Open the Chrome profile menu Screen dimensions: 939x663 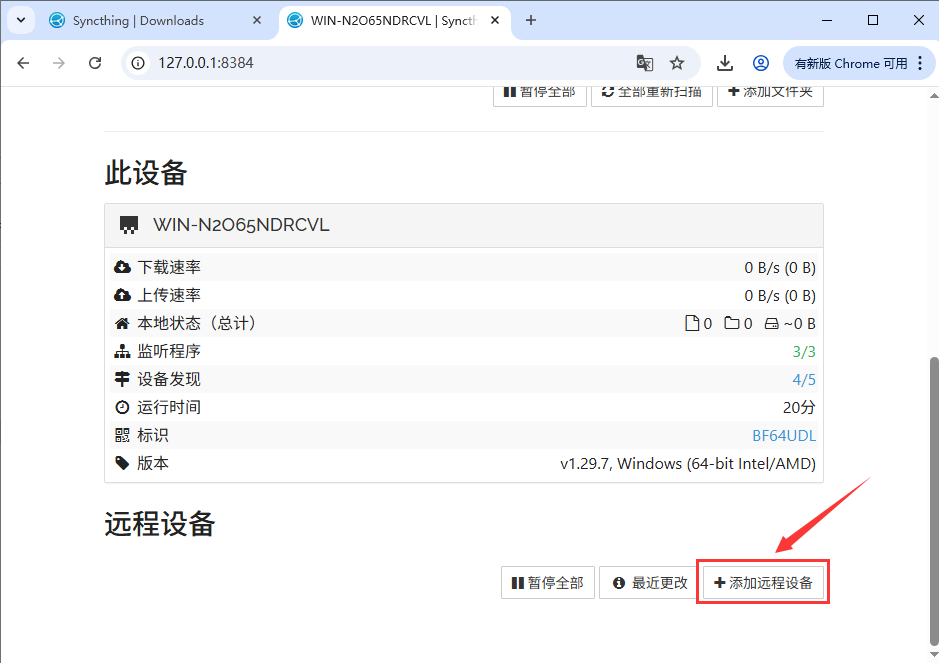tap(761, 62)
